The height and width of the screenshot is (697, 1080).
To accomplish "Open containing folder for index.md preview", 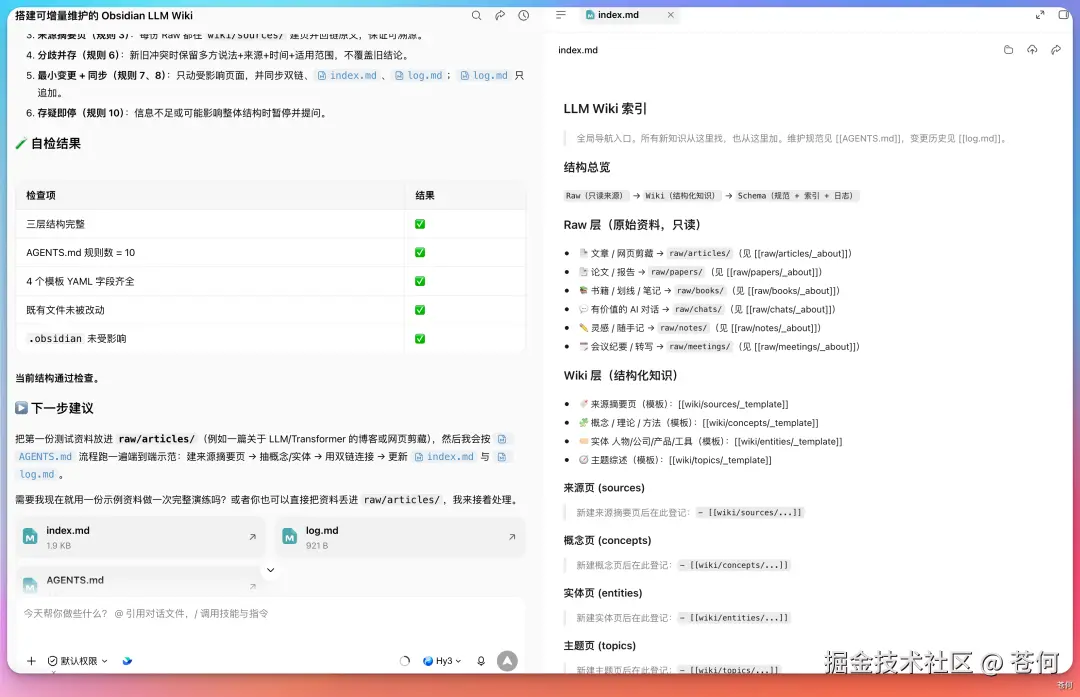I will [x=1008, y=50].
